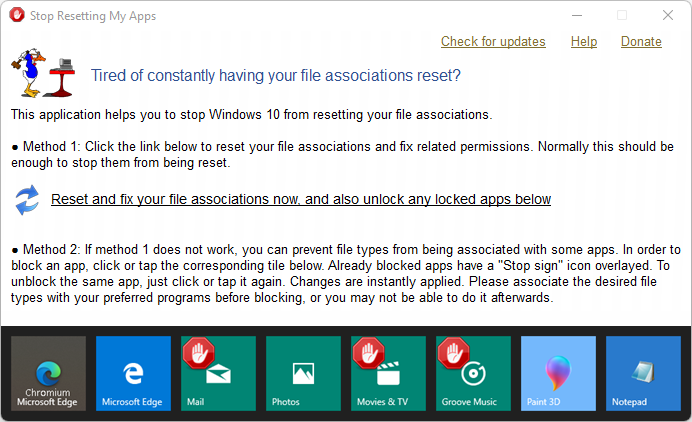Block the Notepad tile

[x=643, y=373]
